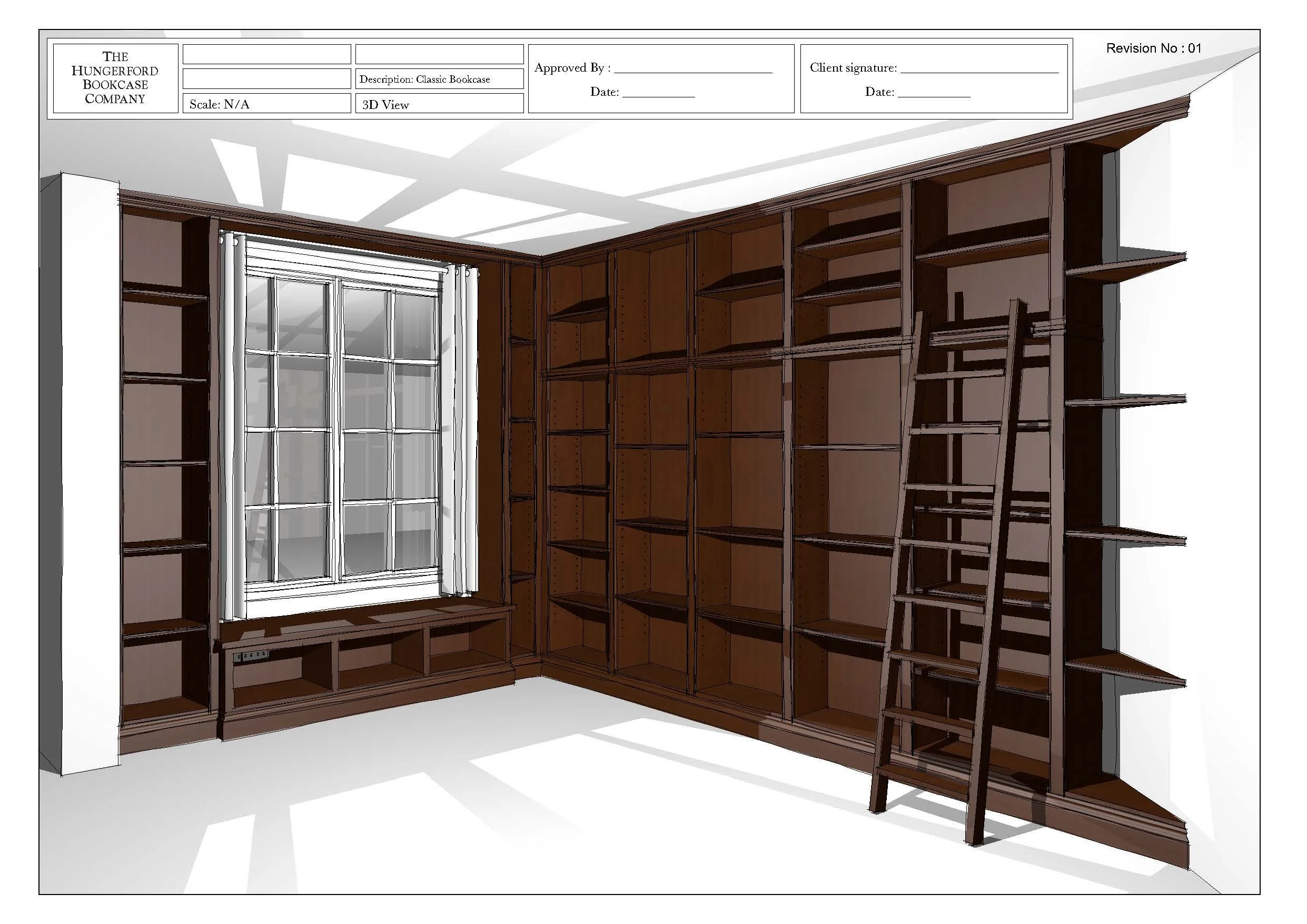This screenshot has height=924, width=1307.
Task: Click the Approved By signature line
Action: click(655, 68)
